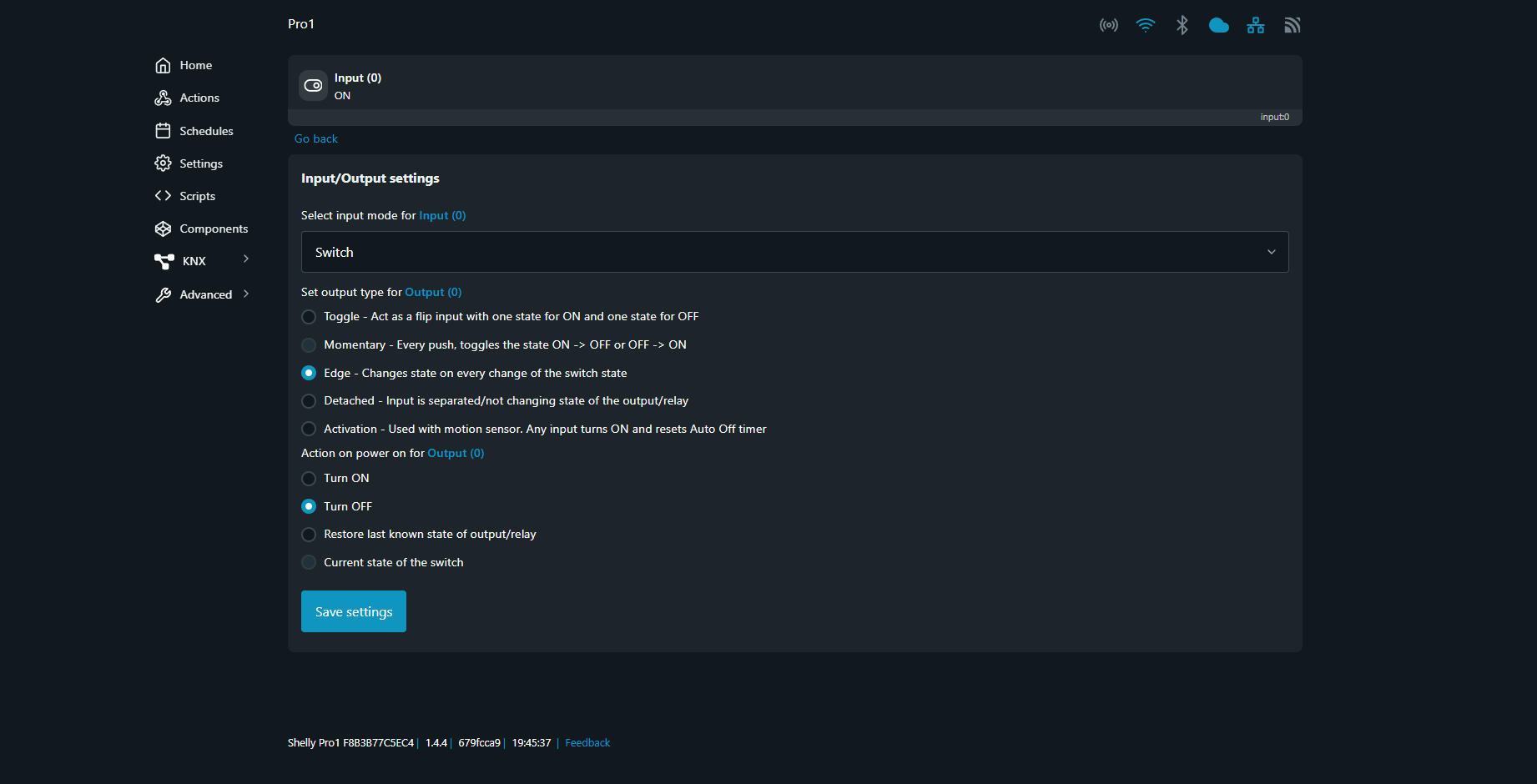Screen dimensions: 1537x784
Task: Click the firmware version 1.4.4
Action: [436, 742]
